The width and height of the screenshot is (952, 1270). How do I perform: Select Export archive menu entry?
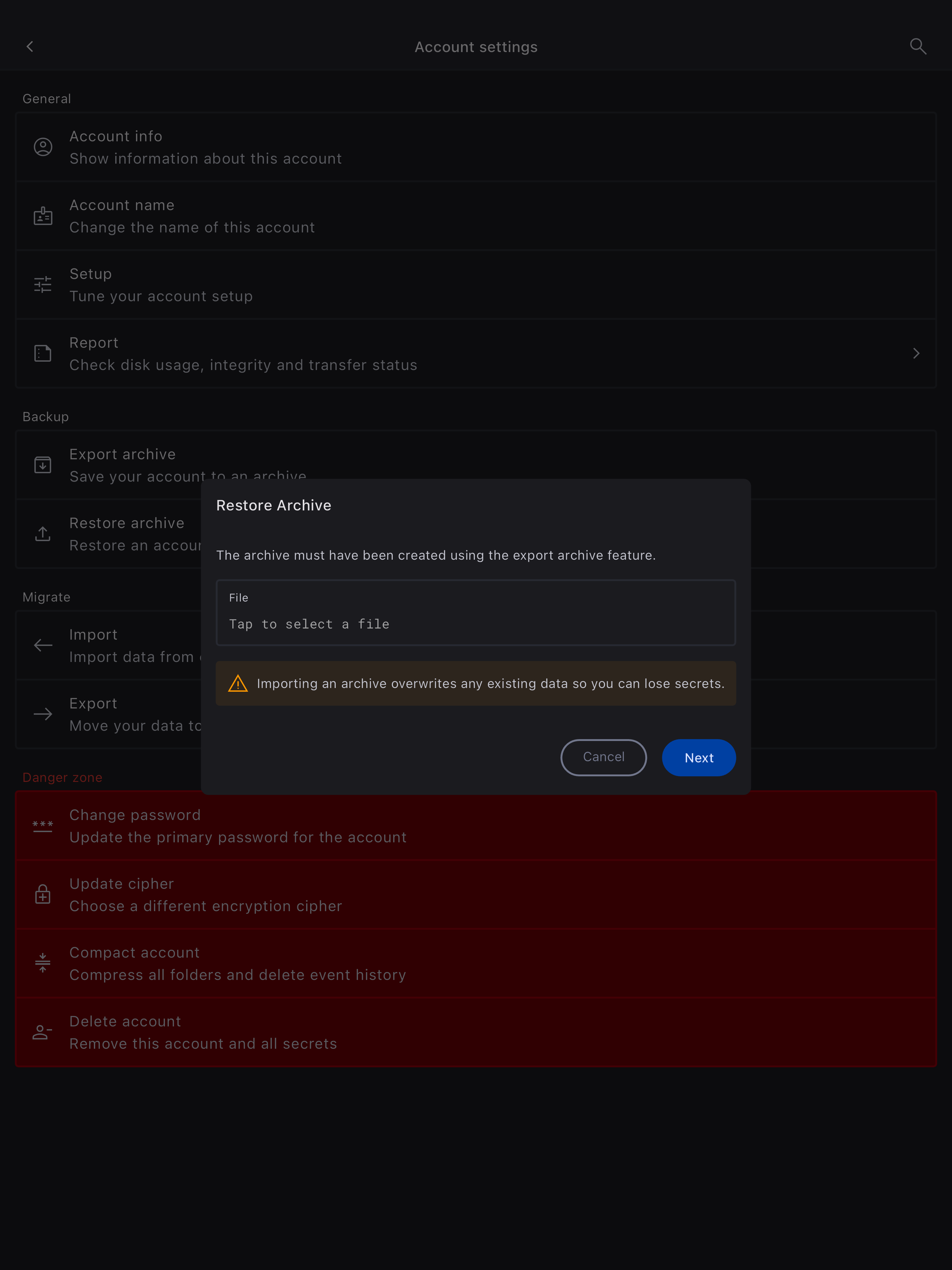(x=476, y=465)
